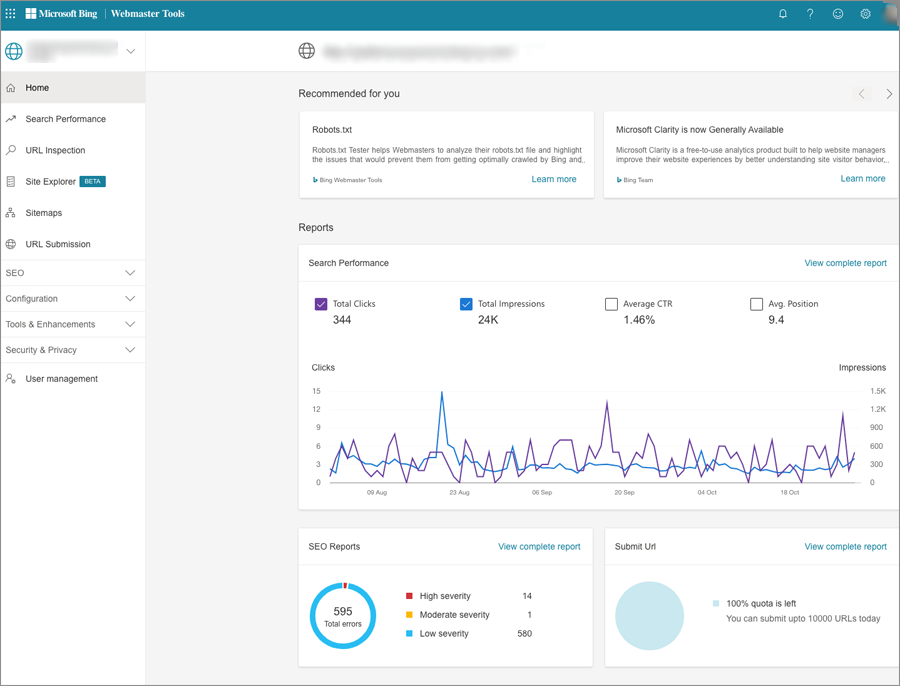Click the Average CTR value 1.46%
900x686 pixels.
(x=639, y=320)
